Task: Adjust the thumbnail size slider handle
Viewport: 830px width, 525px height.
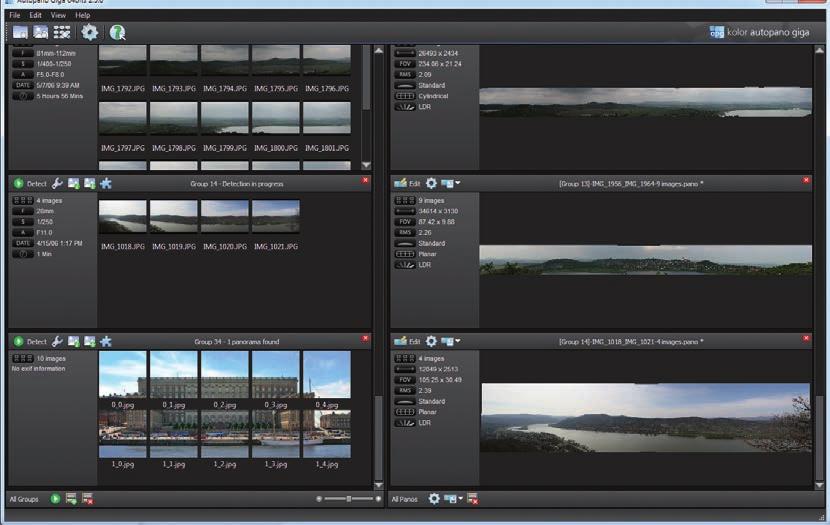Action: point(349,499)
